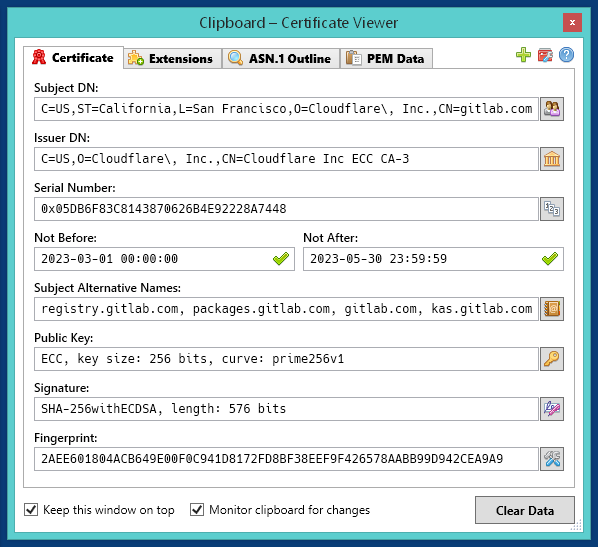Click the Public Key golden key icon
Image resolution: width=598 pixels, height=547 pixels.
pos(552,359)
